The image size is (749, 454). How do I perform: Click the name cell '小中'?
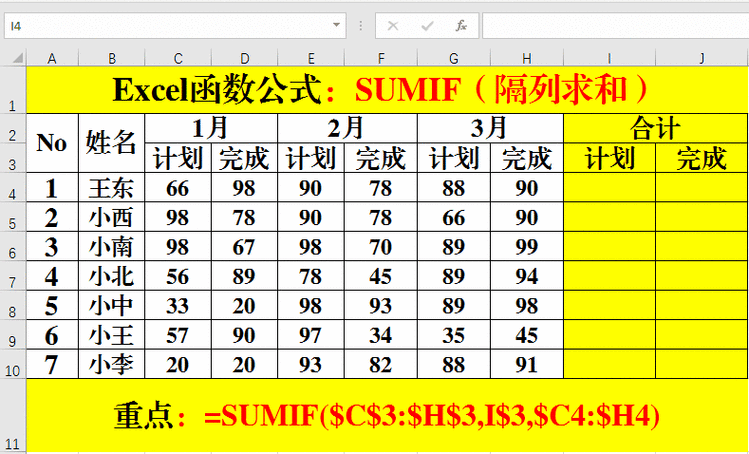(112, 305)
